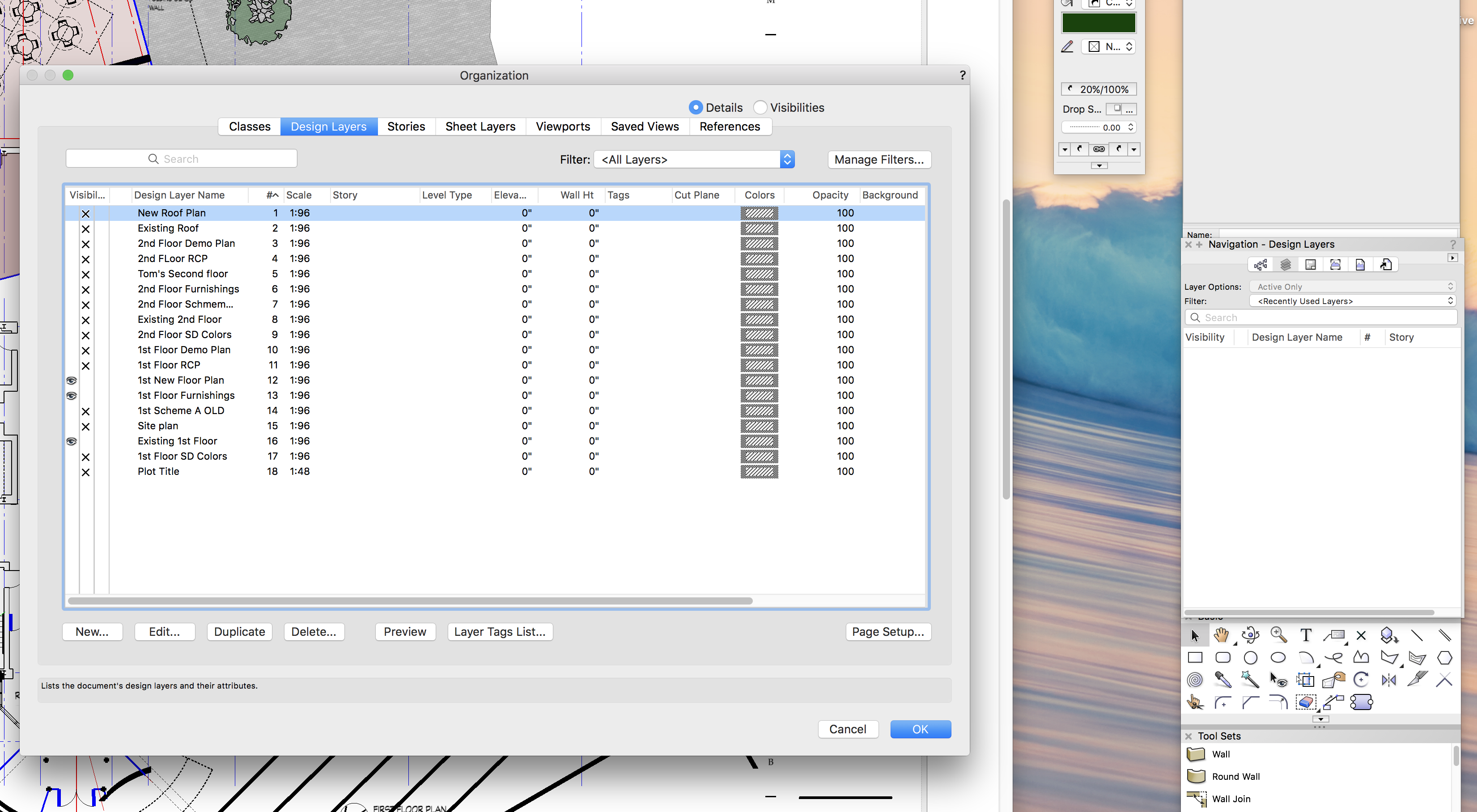Select the Pan hand tool
Viewport: 1477px width, 812px height.
[x=1221, y=635]
